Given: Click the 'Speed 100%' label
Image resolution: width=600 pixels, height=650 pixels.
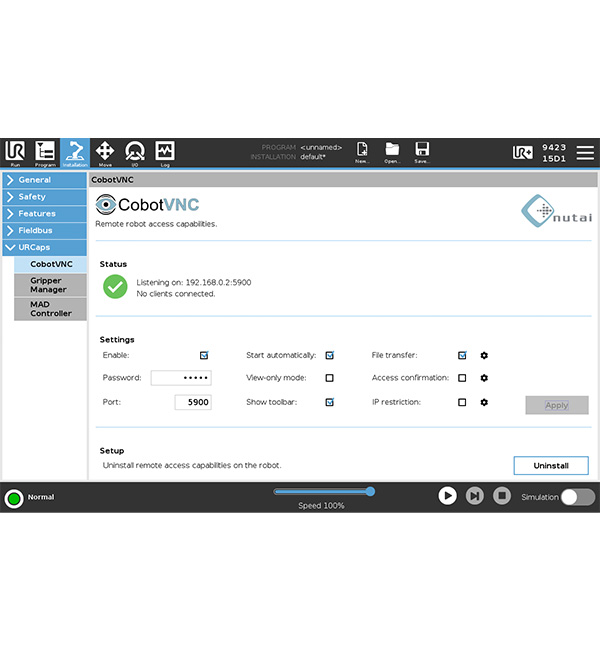Looking at the screenshot, I should pos(321,505).
